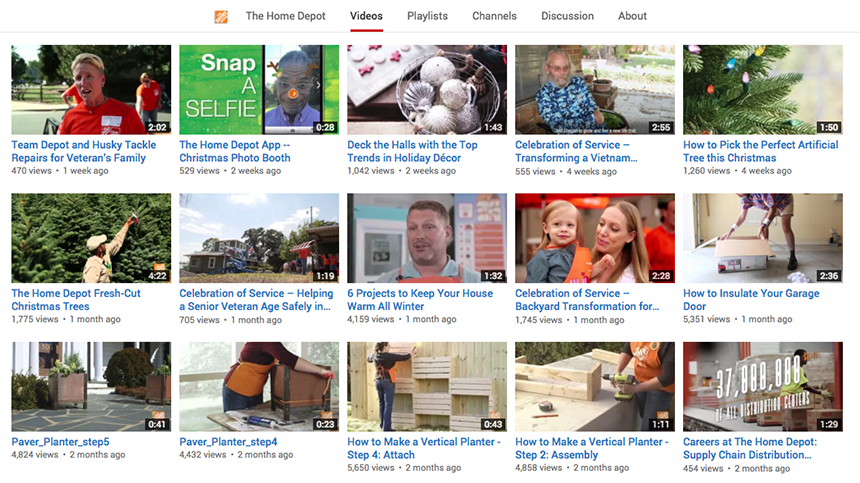Open artificial tree with lights thumbnail
Image resolution: width=860 pixels, height=483 pixels.
[763, 89]
